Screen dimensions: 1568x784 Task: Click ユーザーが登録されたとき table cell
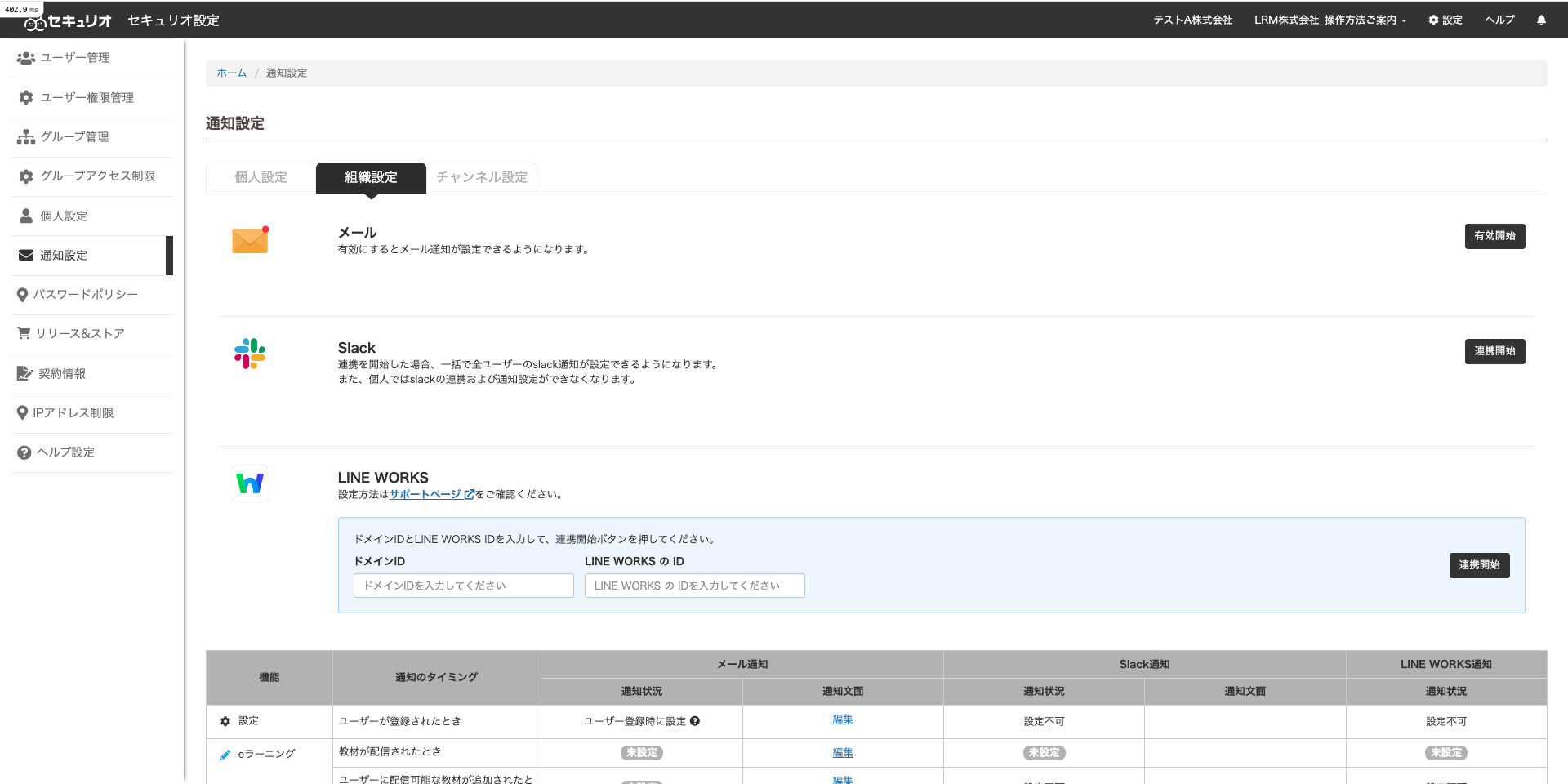click(x=436, y=722)
